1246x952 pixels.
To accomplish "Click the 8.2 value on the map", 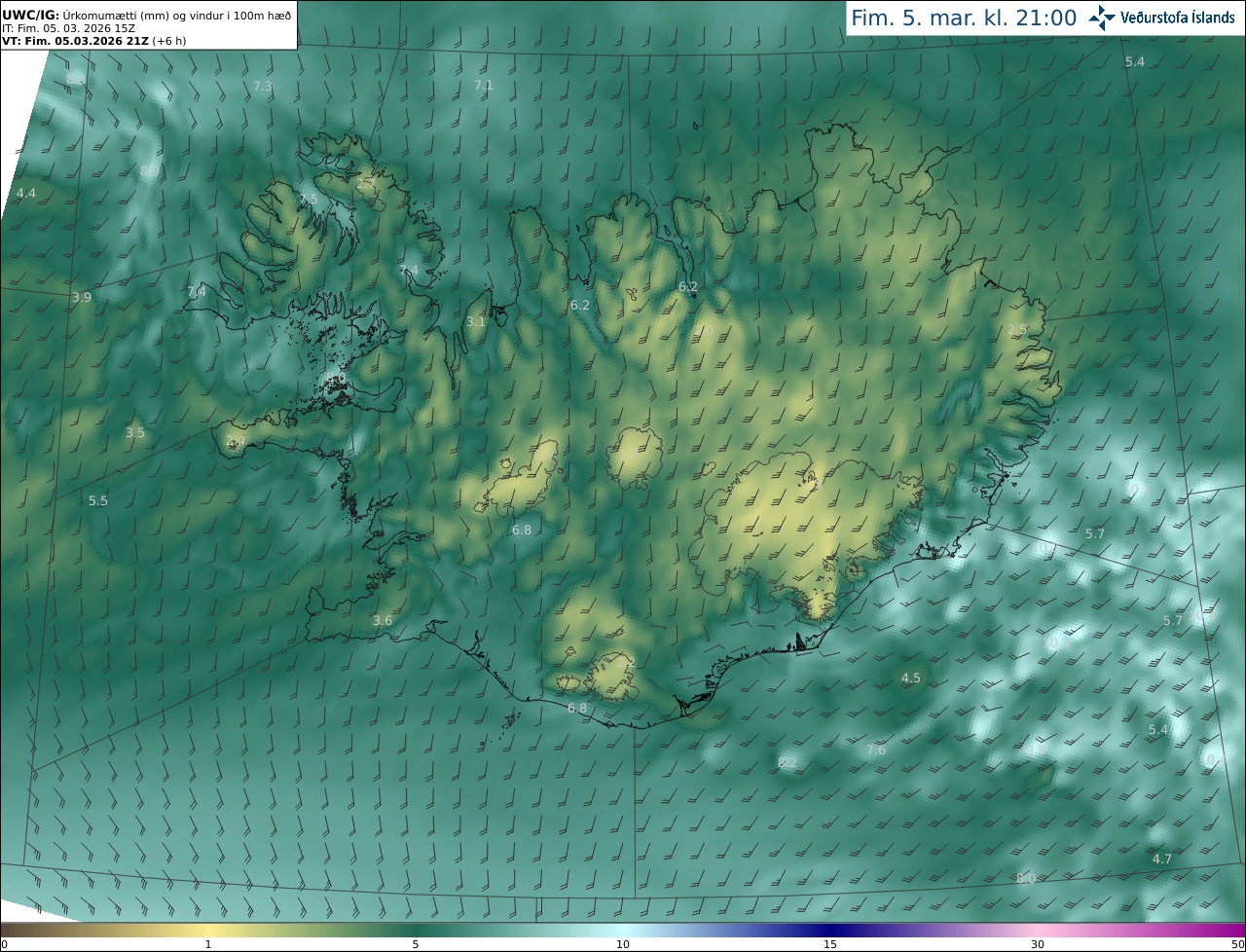I will [788, 762].
